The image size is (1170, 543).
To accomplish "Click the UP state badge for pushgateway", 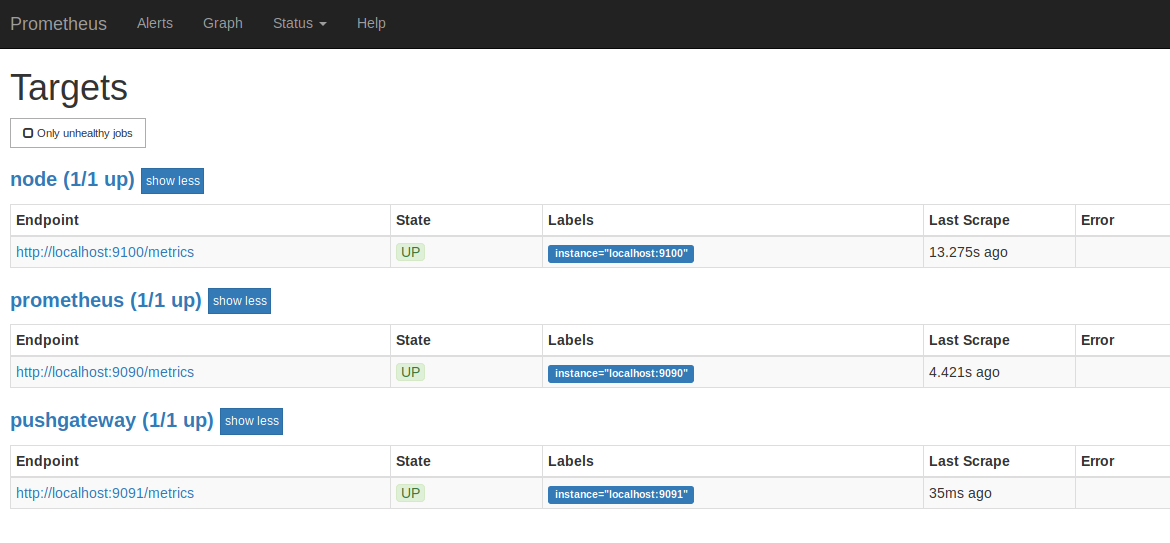I will (410, 493).
